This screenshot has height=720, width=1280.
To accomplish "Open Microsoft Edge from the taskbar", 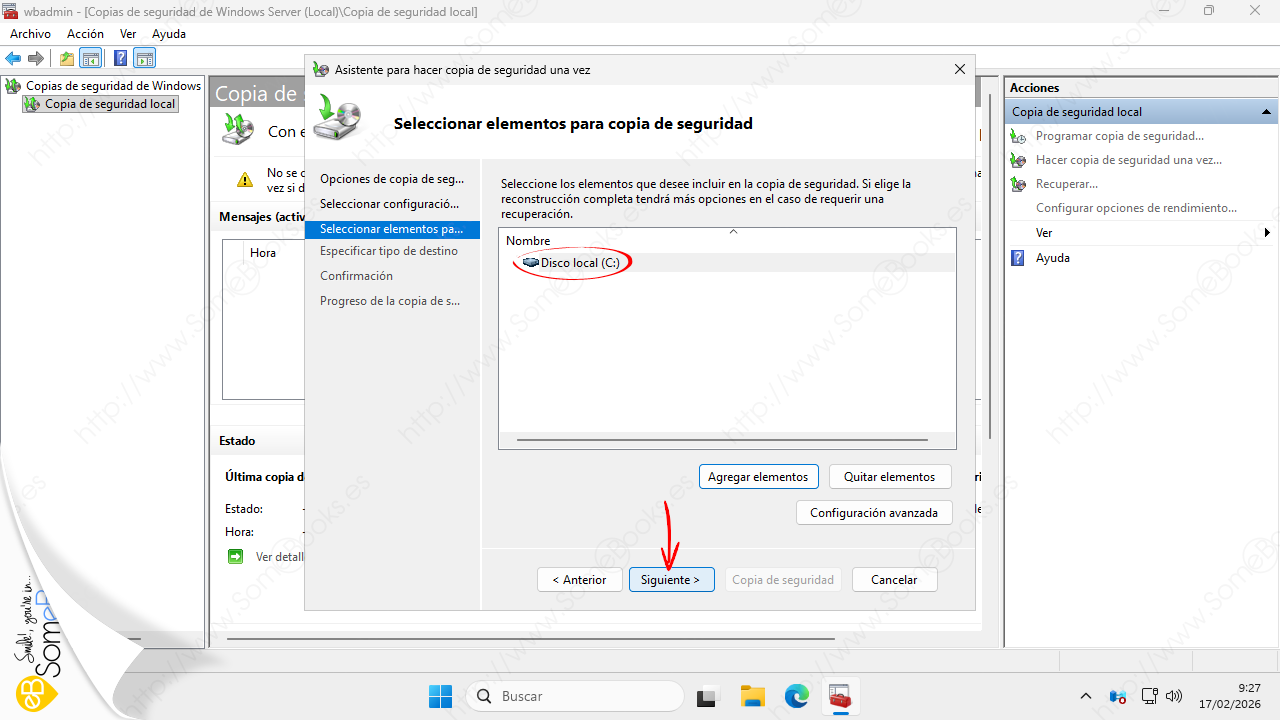I will 796,696.
